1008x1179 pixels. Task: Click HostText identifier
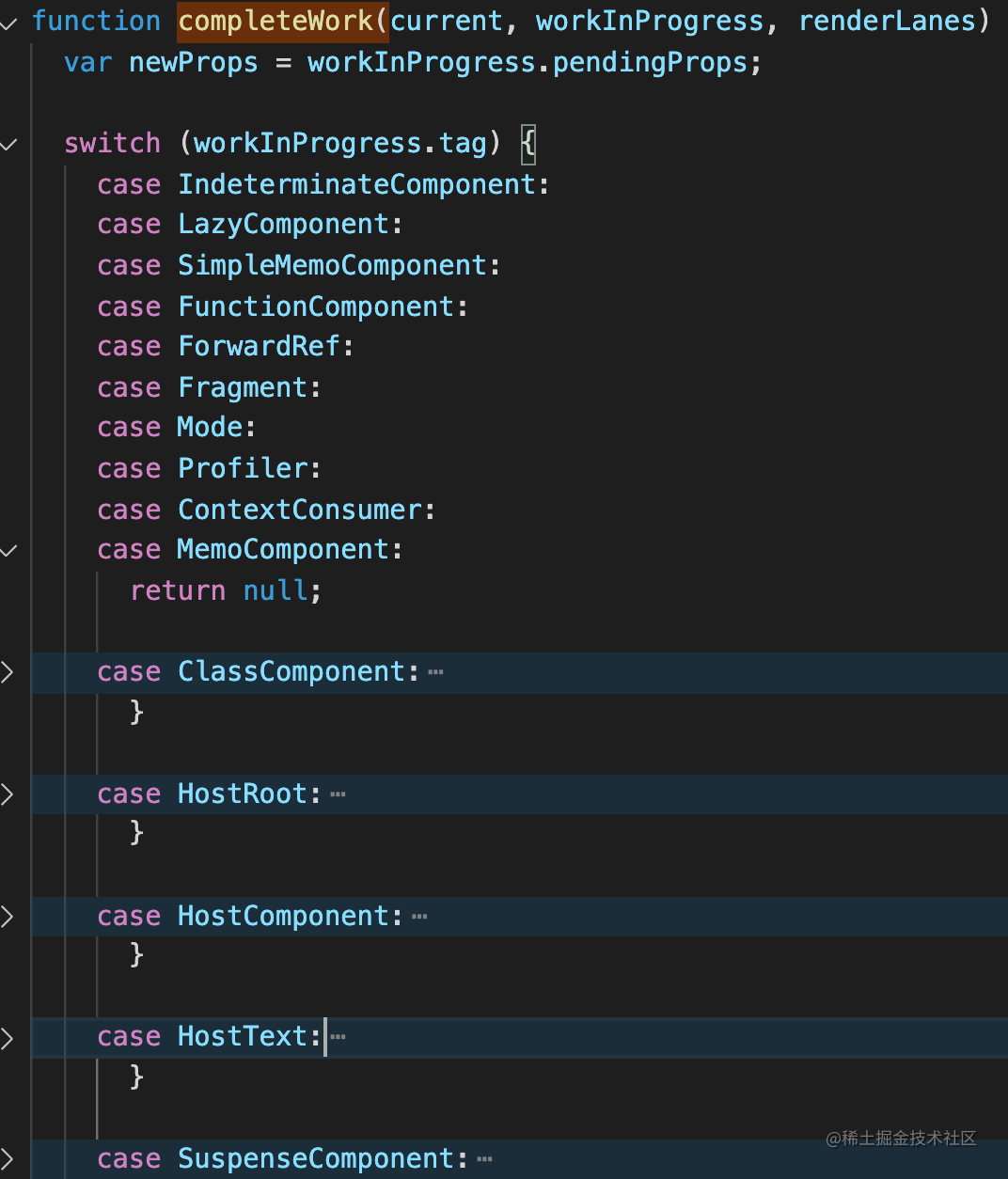(x=243, y=1036)
